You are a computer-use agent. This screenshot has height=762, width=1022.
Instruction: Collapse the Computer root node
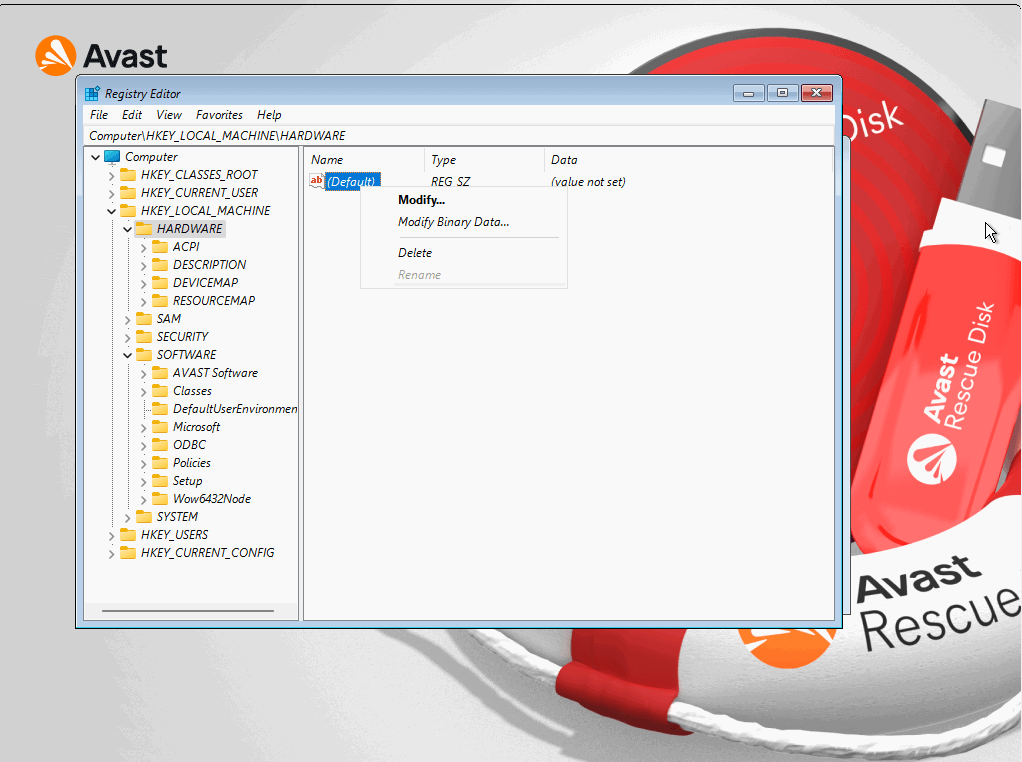coord(96,157)
